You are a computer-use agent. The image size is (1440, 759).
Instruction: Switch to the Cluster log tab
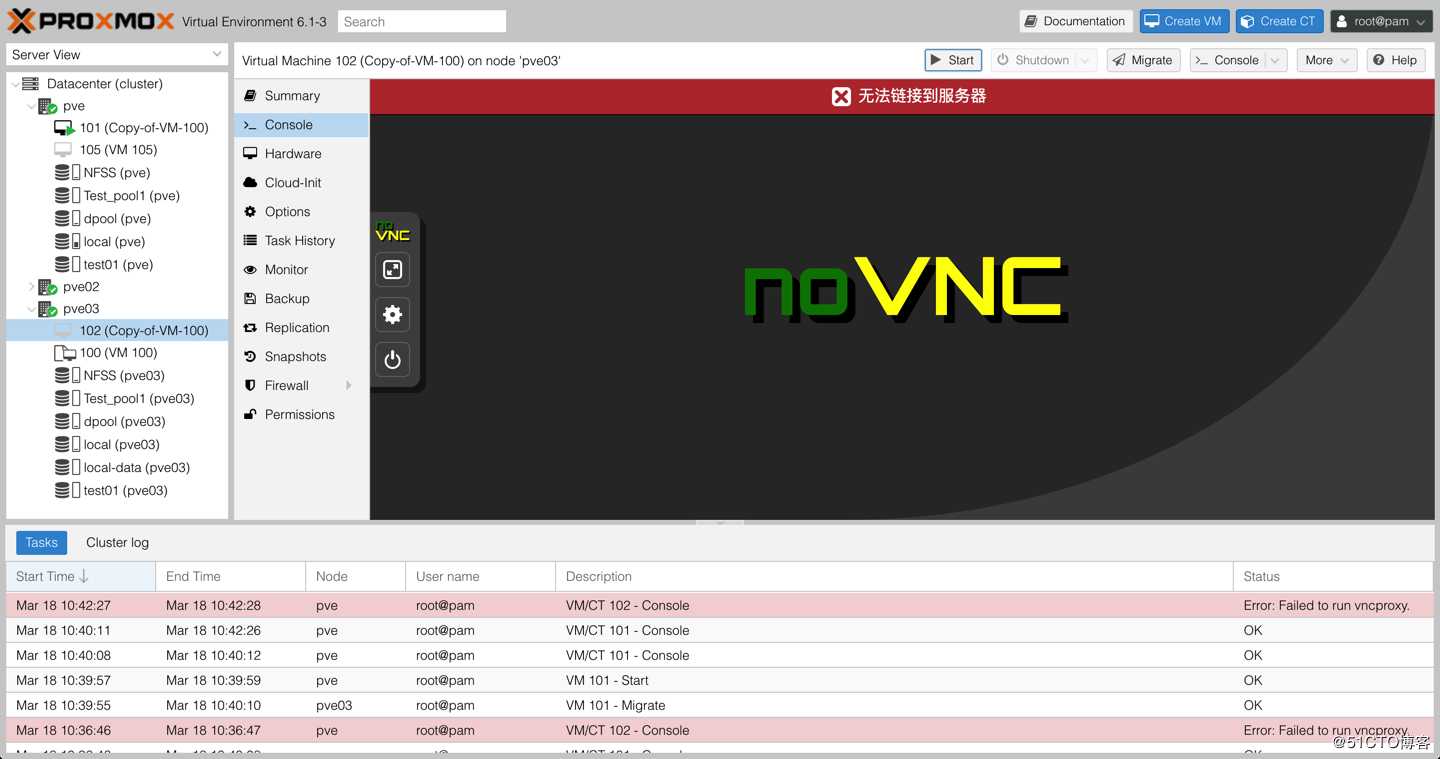point(117,543)
